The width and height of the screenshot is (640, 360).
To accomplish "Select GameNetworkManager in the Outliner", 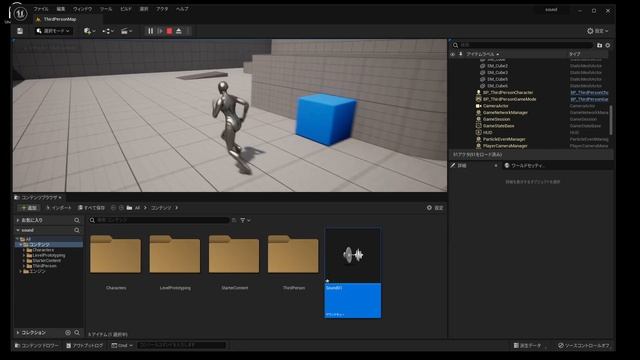I will [505, 113].
